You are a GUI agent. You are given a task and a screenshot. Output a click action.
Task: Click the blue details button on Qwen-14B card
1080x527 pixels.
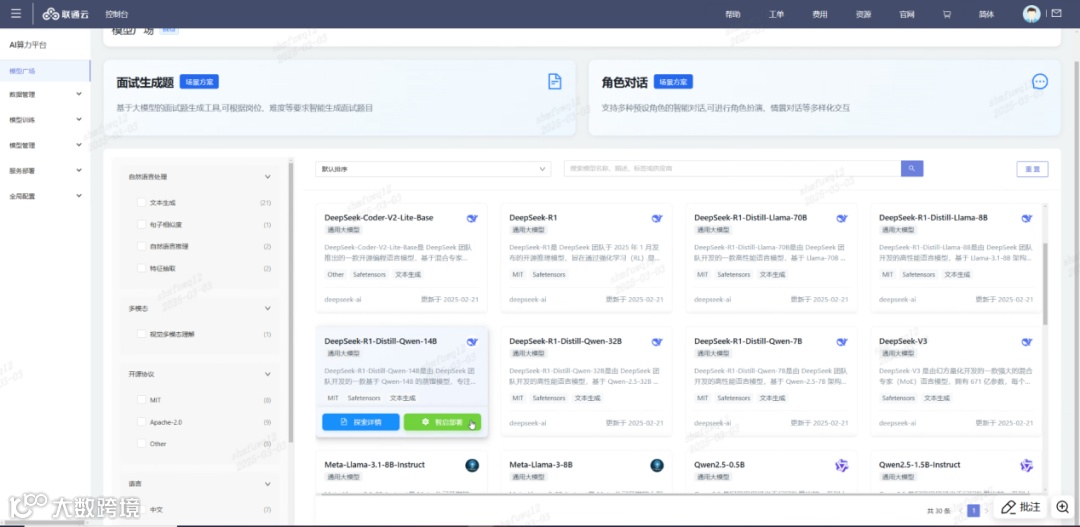click(x=360, y=422)
